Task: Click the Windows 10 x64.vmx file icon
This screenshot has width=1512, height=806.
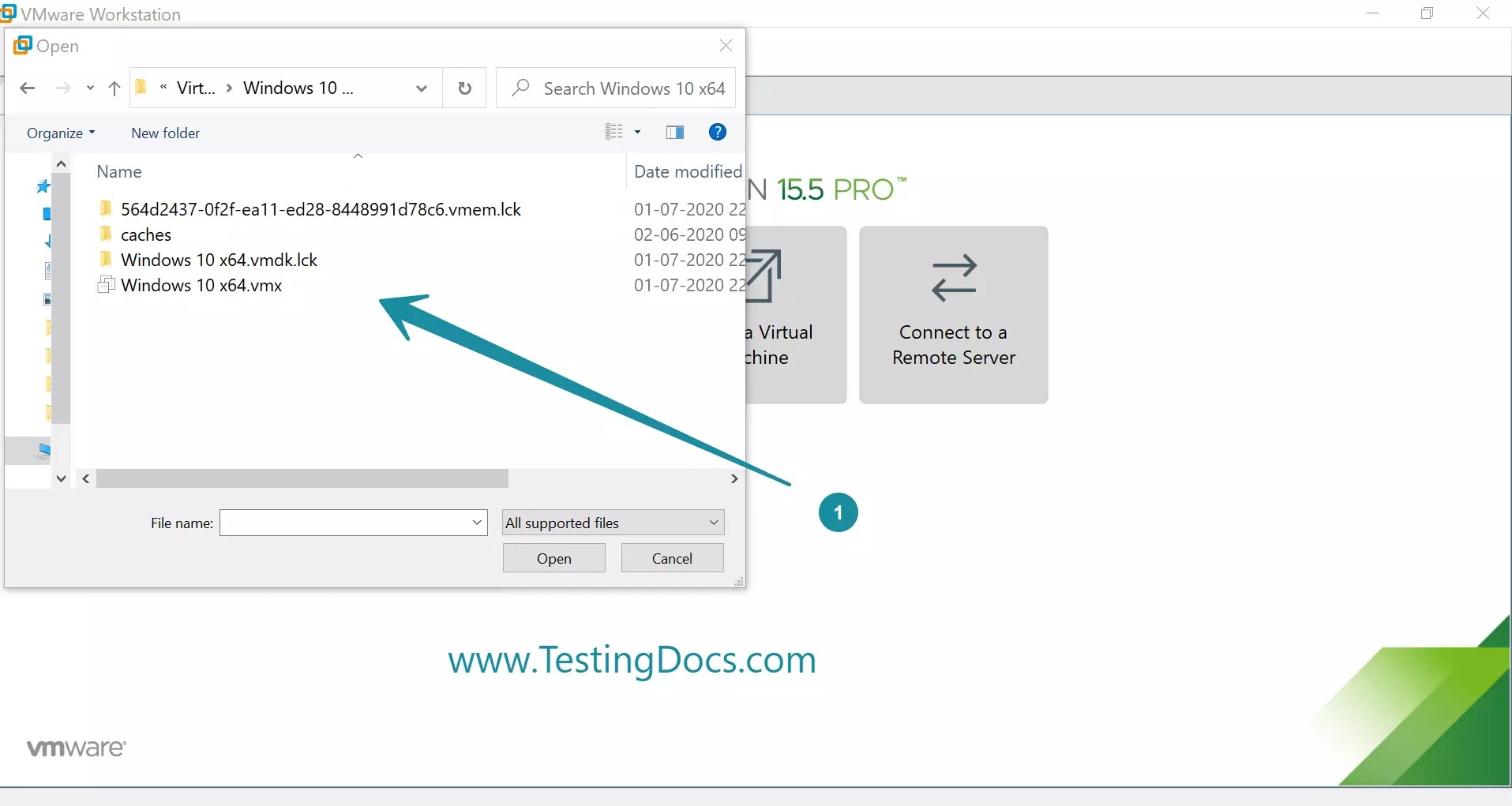Action: (106, 285)
